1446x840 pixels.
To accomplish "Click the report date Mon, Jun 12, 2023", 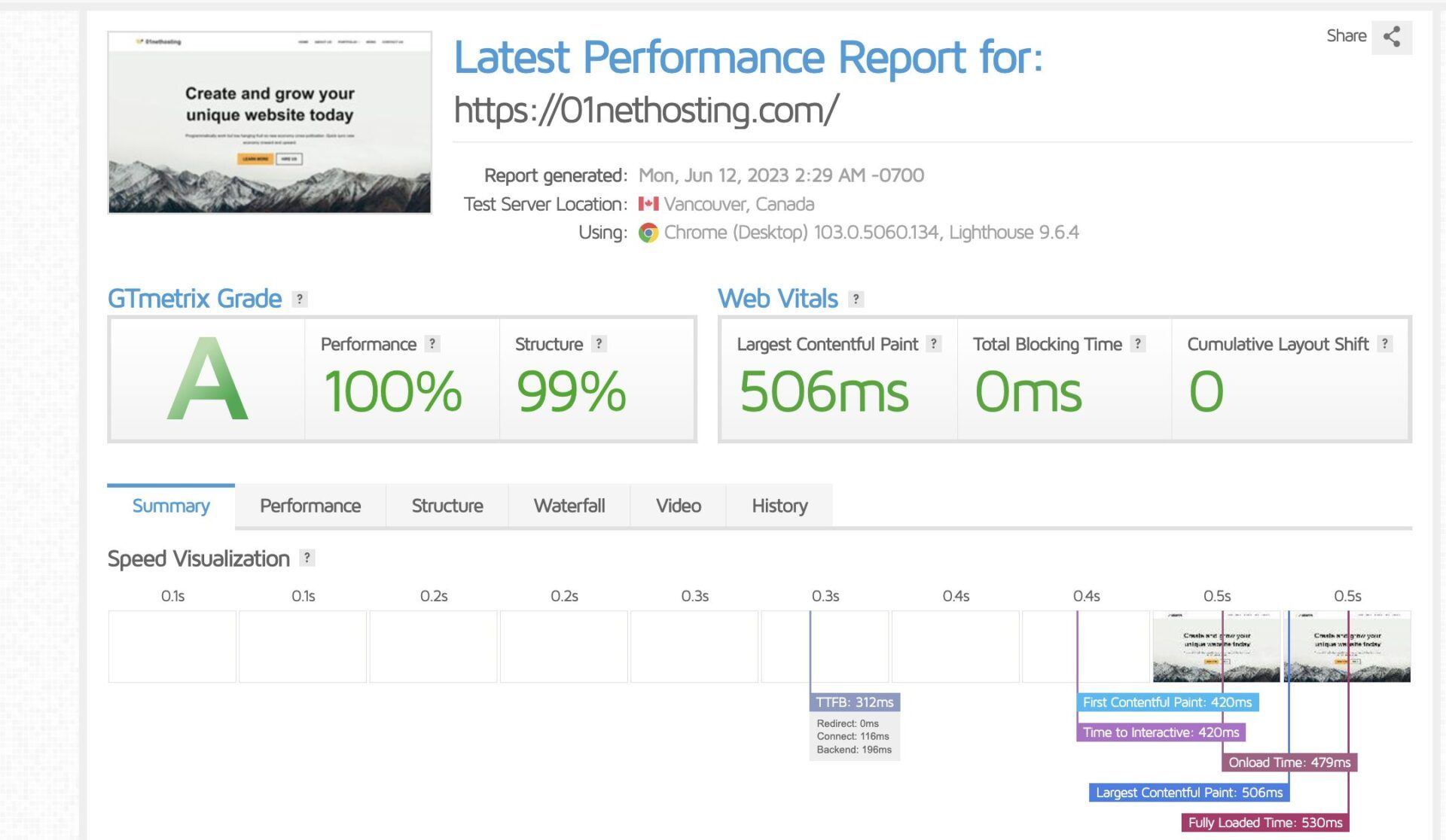I will [781, 175].
